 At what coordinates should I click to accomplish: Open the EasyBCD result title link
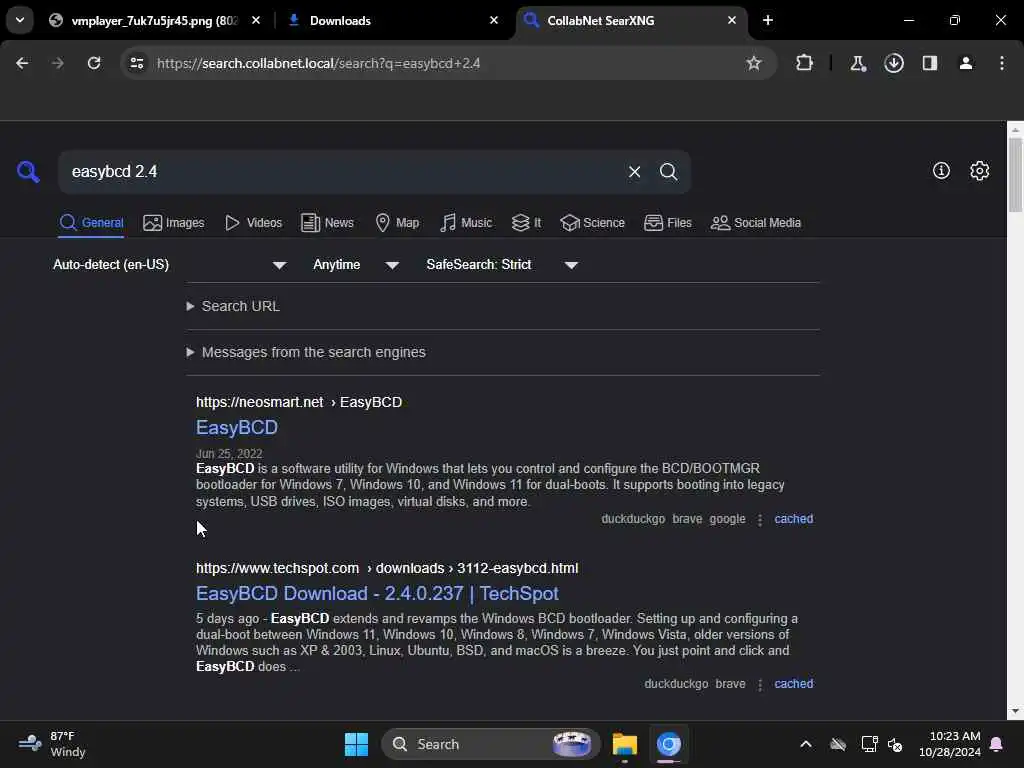coord(237,428)
